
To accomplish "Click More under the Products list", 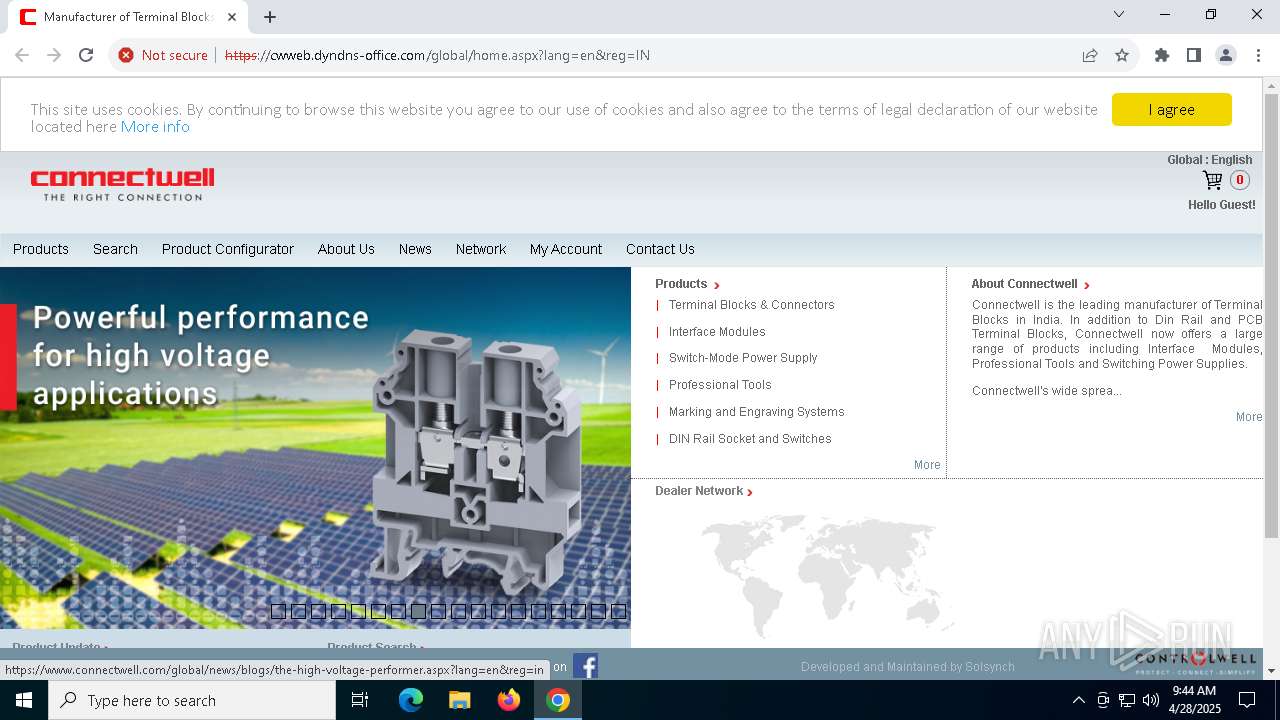I will [927, 465].
